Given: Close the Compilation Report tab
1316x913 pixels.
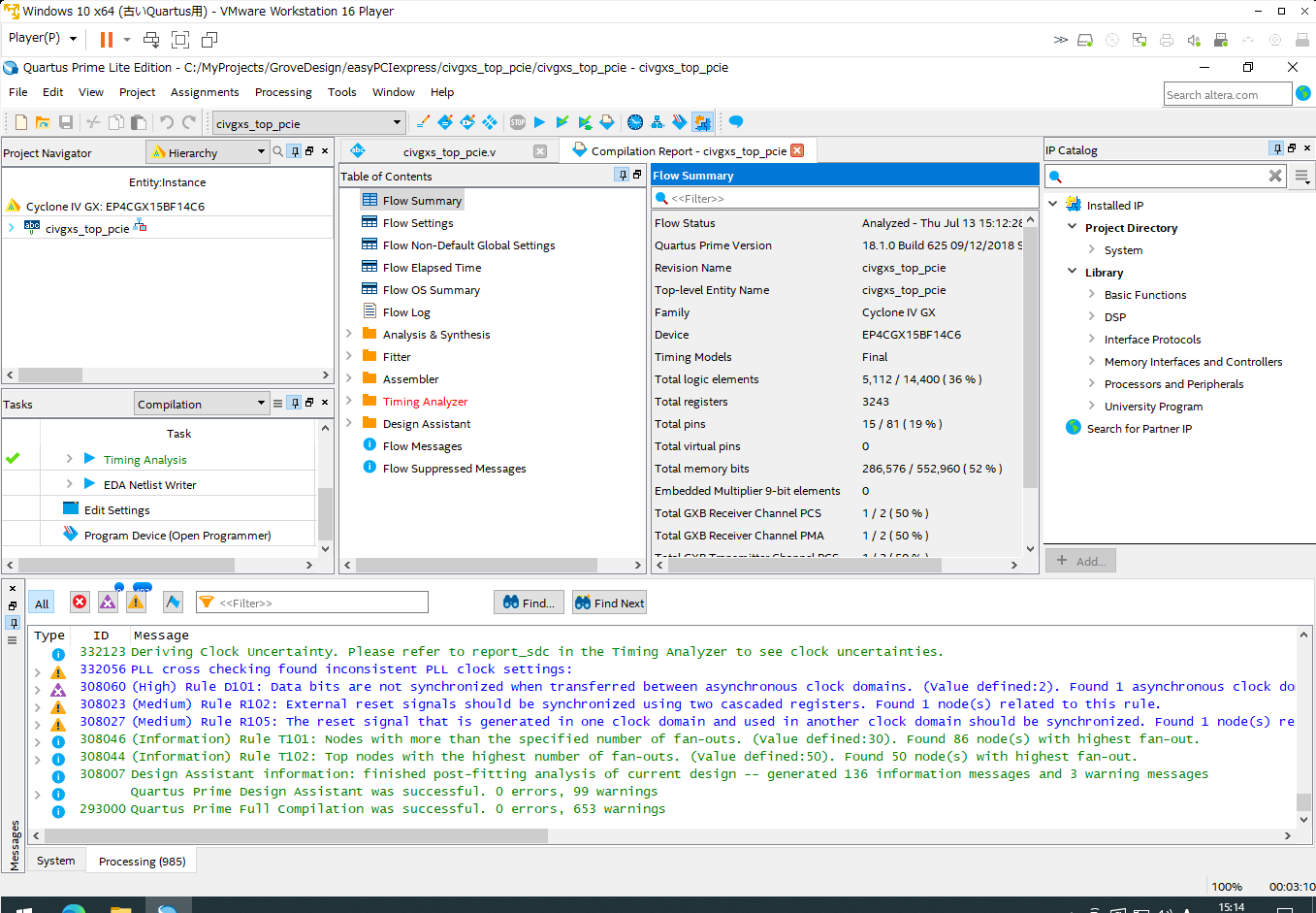Looking at the screenshot, I should tap(797, 150).
